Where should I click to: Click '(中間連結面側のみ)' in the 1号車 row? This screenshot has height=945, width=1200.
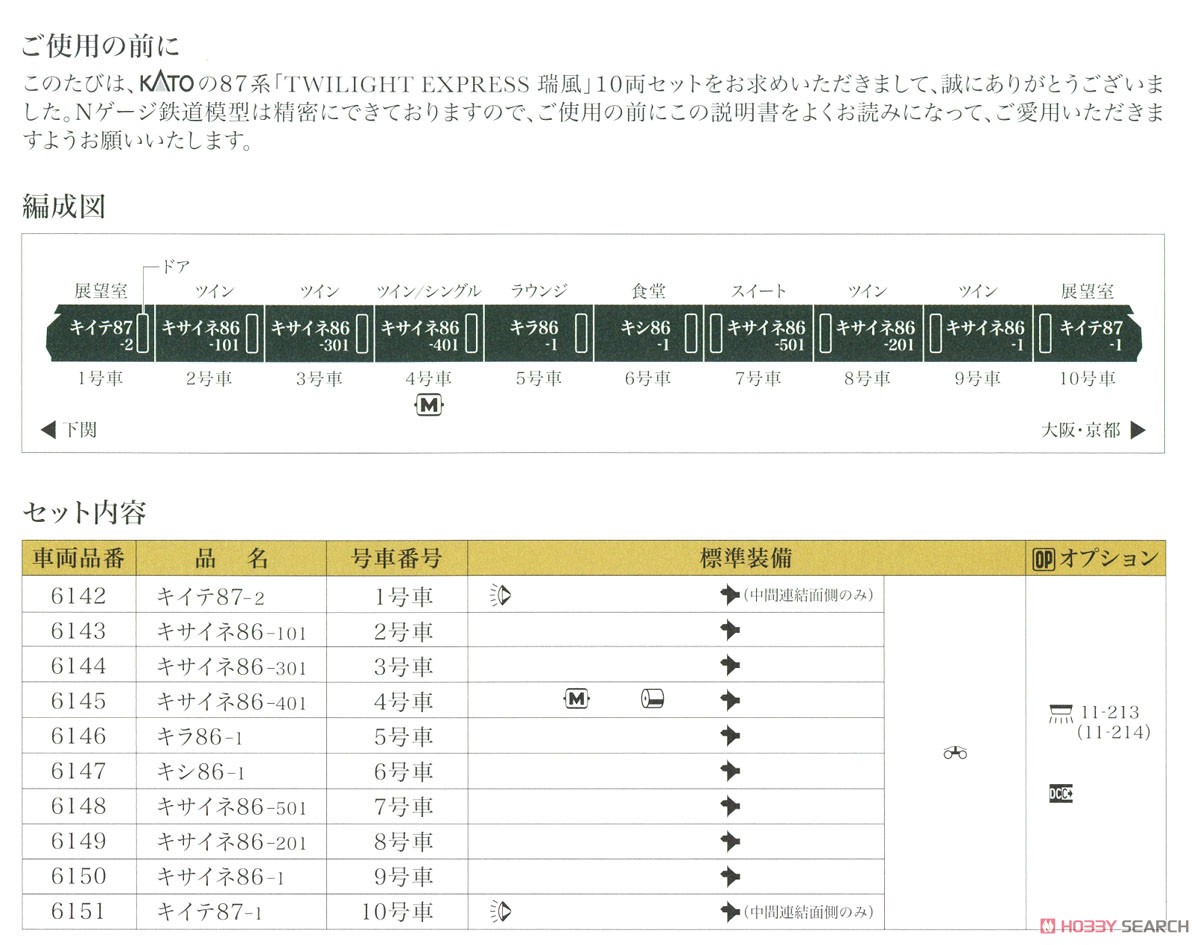pyautogui.click(x=808, y=596)
